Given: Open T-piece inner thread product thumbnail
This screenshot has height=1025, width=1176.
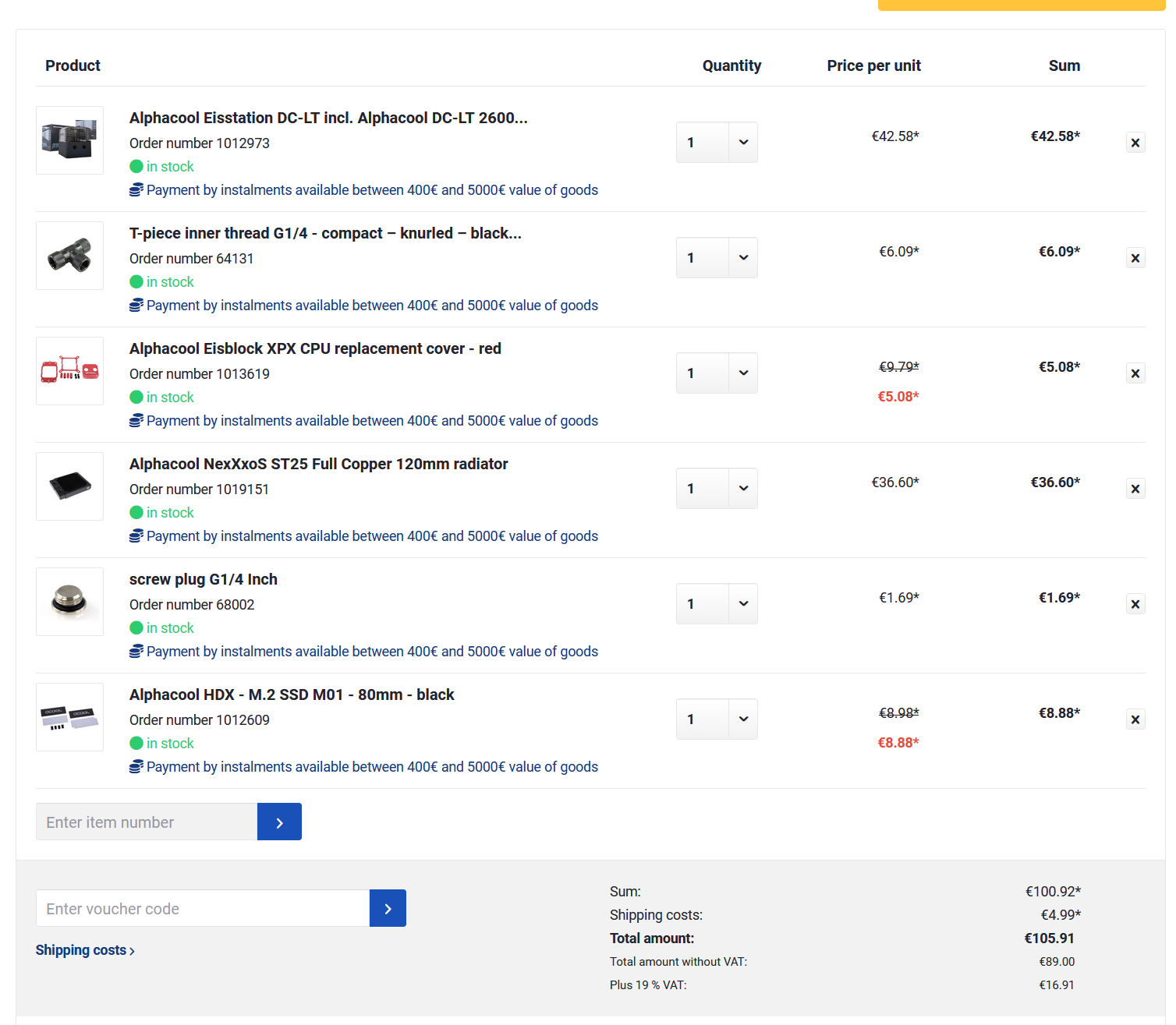Looking at the screenshot, I should tap(69, 256).
